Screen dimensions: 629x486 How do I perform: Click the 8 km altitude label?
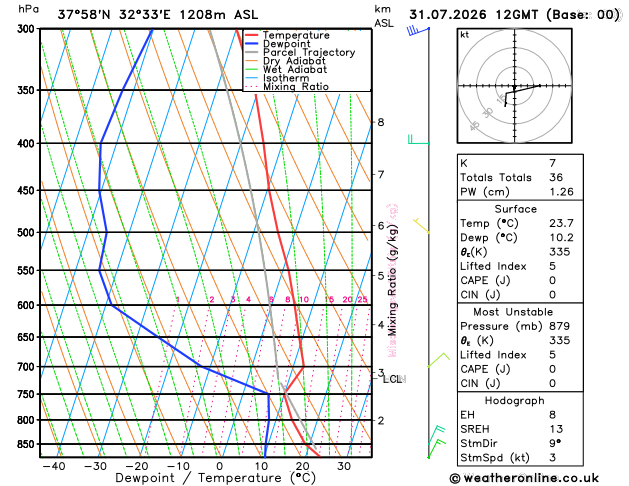(x=381, y=122)
